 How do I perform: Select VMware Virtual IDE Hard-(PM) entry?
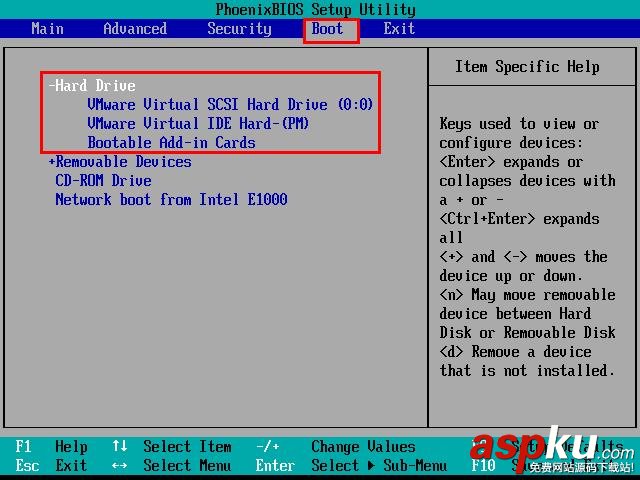tap(198, 124)
